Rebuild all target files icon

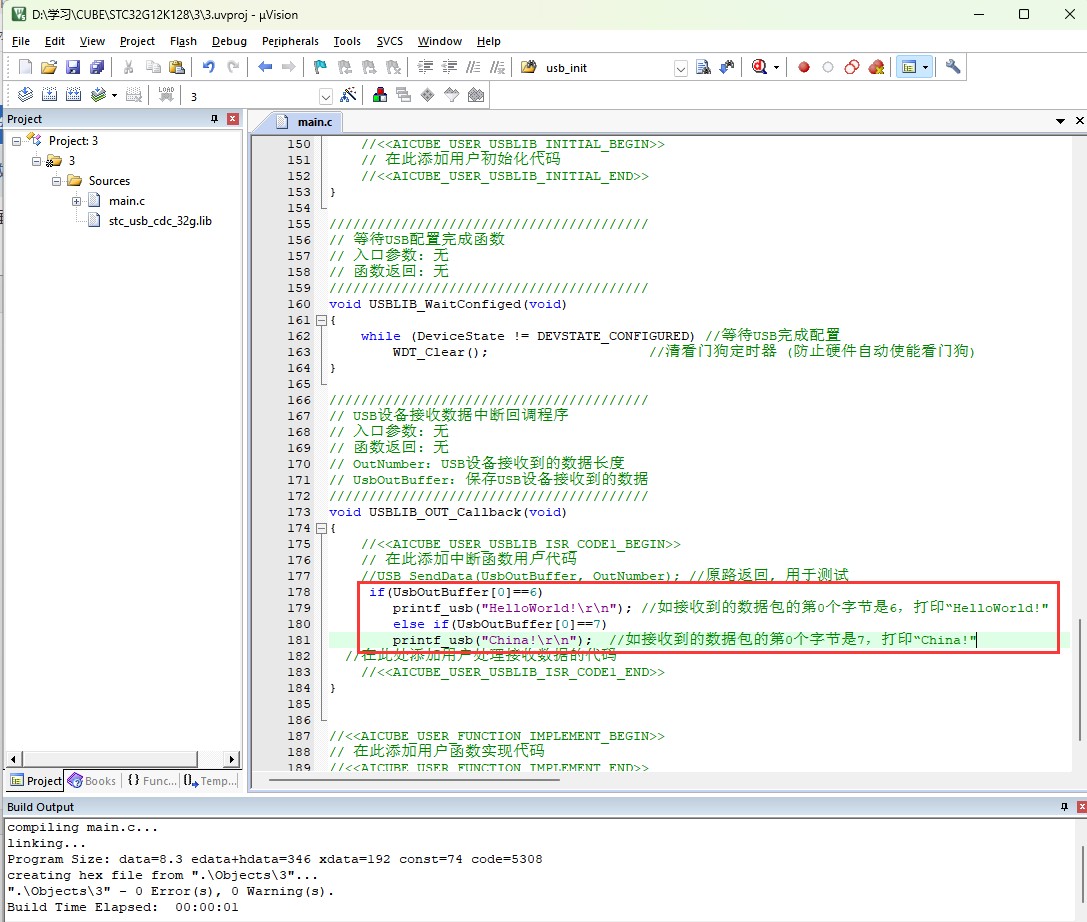[73, 95]
